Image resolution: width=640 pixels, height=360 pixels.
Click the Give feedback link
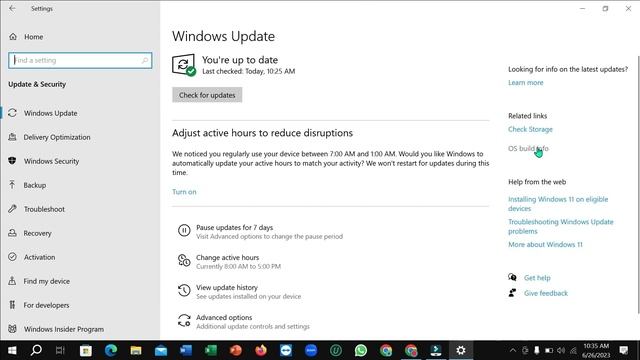click(546, 293)
